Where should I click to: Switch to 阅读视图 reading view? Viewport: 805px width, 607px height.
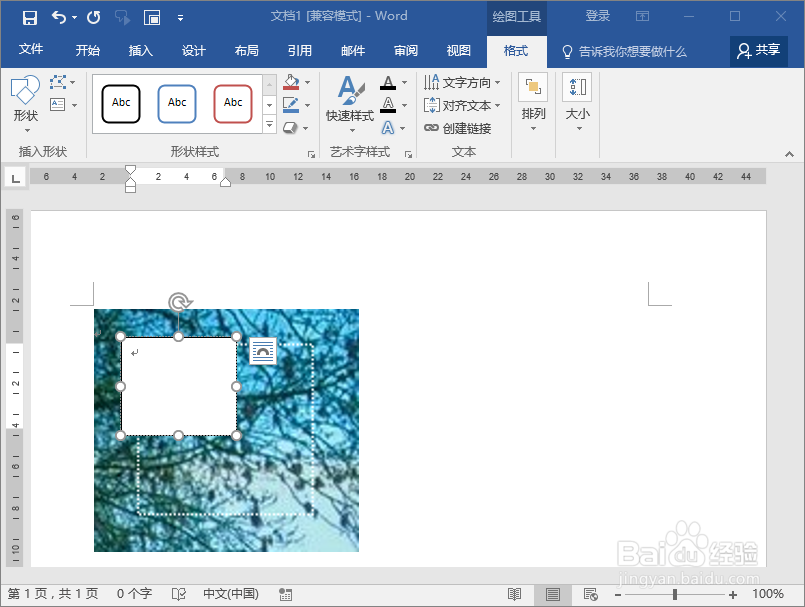(515, 593)
